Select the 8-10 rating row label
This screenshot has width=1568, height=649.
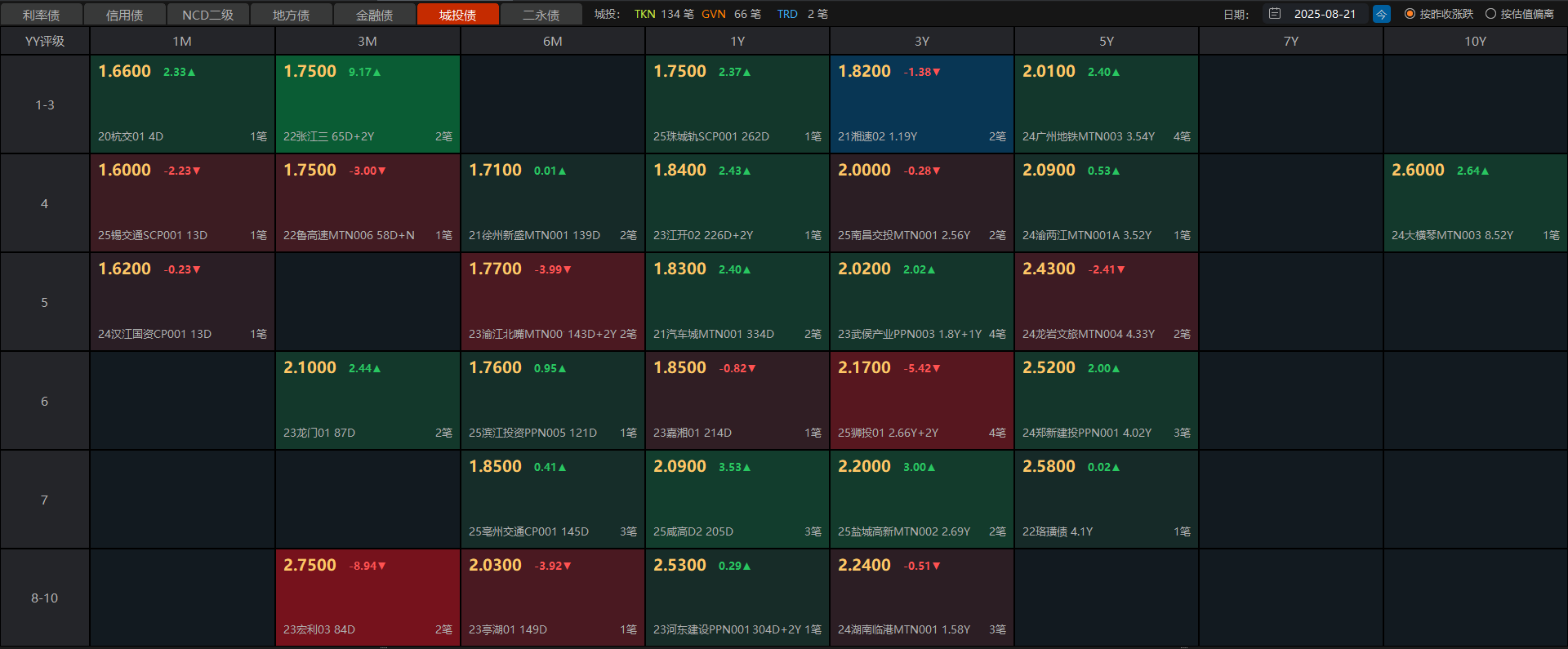point(45,598)
